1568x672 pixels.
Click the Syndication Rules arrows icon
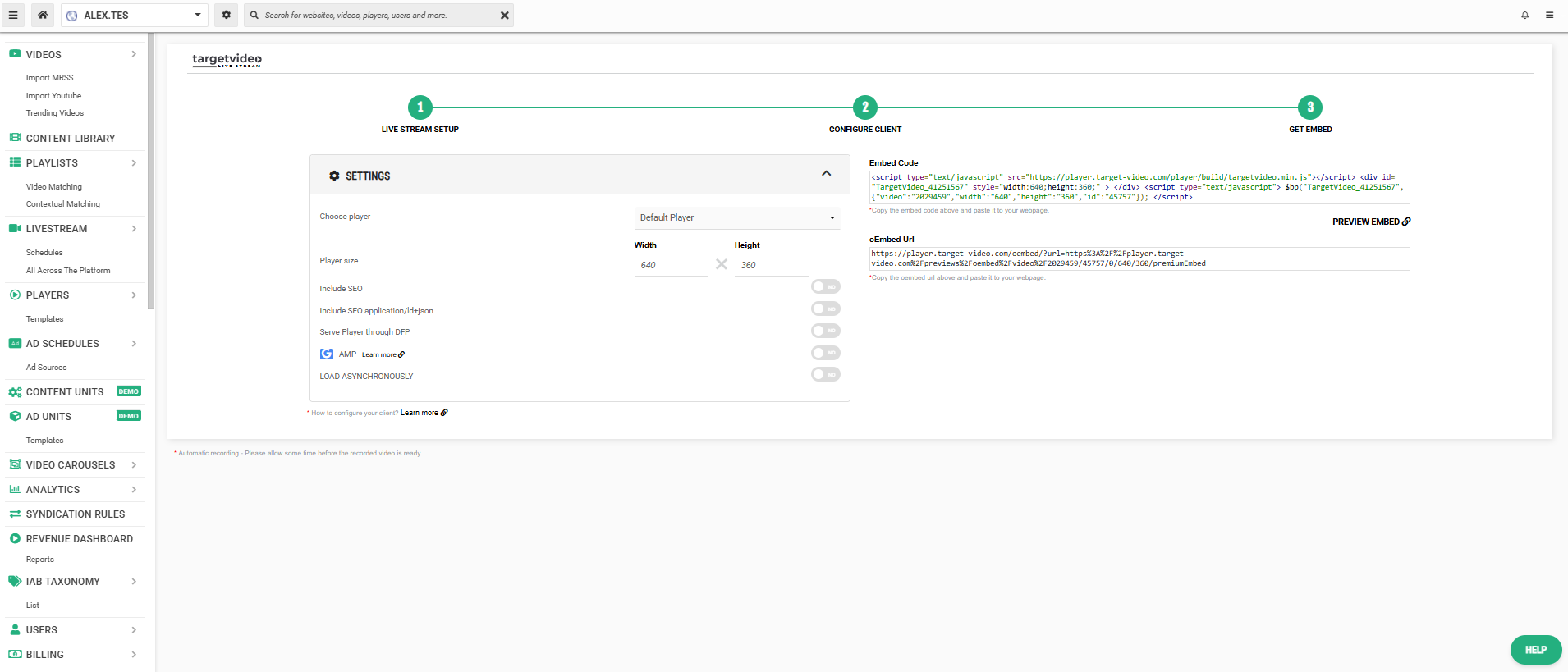(15, 514)
